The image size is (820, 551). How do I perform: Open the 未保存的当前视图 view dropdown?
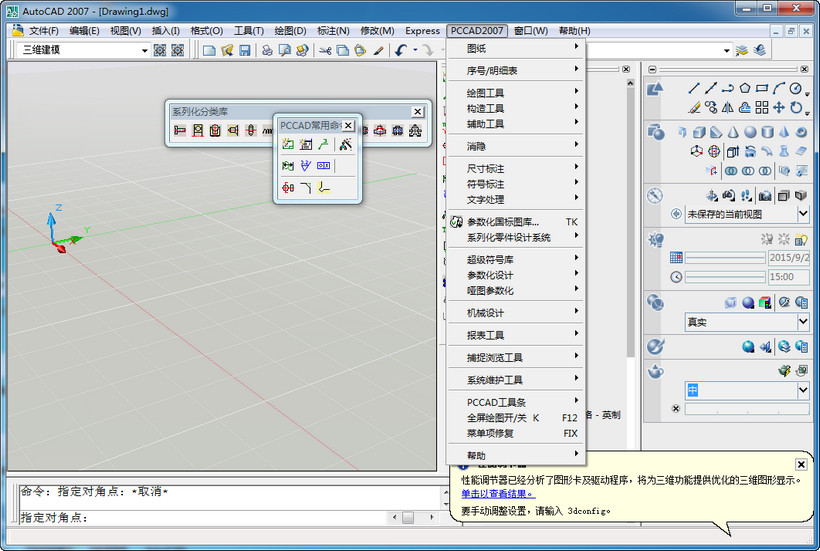pos(802,214)
